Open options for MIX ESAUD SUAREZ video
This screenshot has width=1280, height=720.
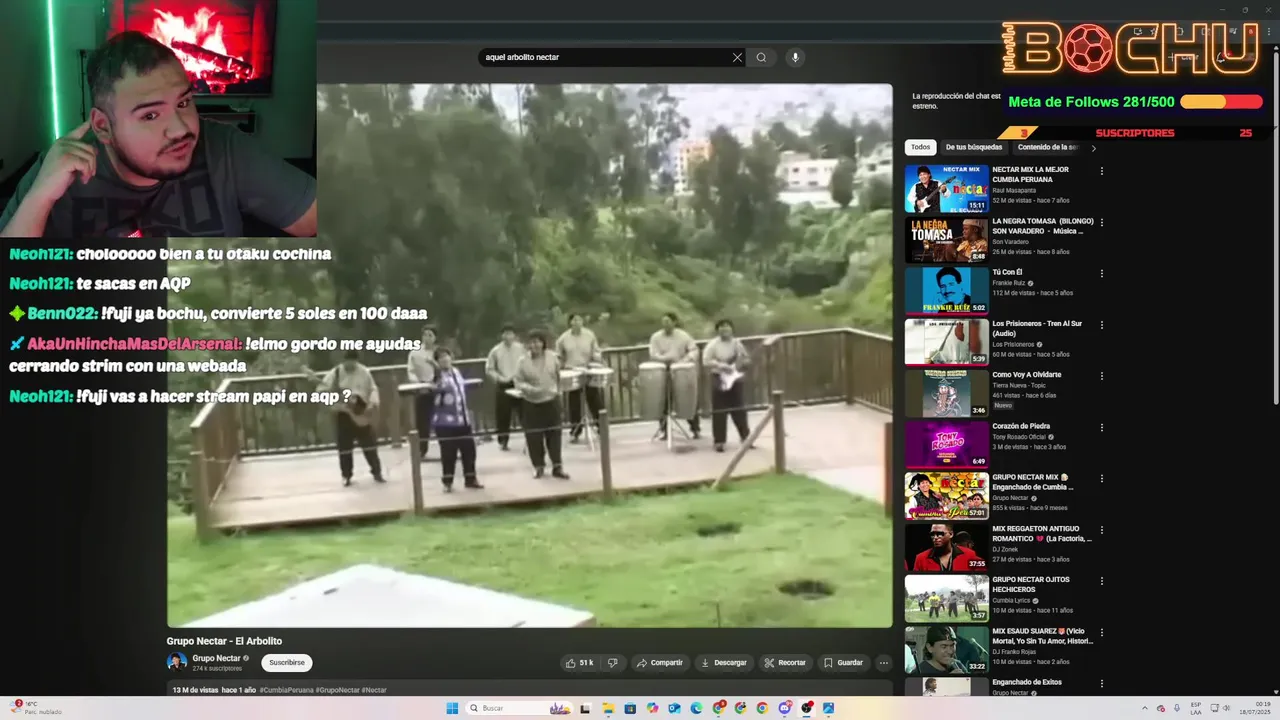1102,632
